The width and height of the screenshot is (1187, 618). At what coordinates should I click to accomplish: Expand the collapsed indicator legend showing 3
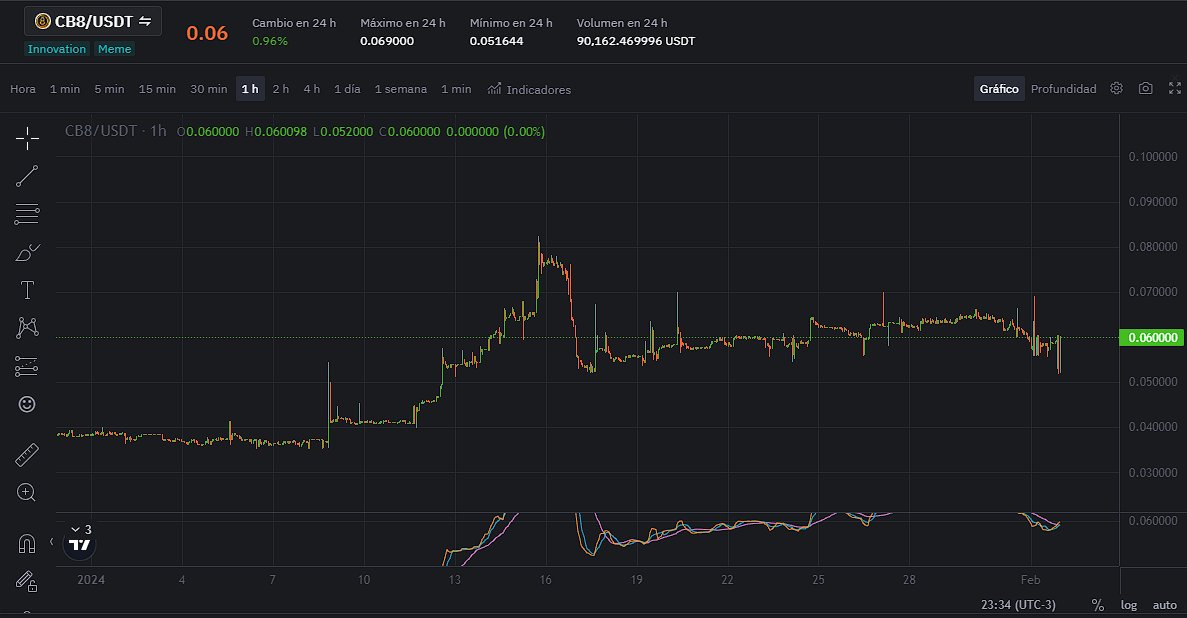(81, 529)
